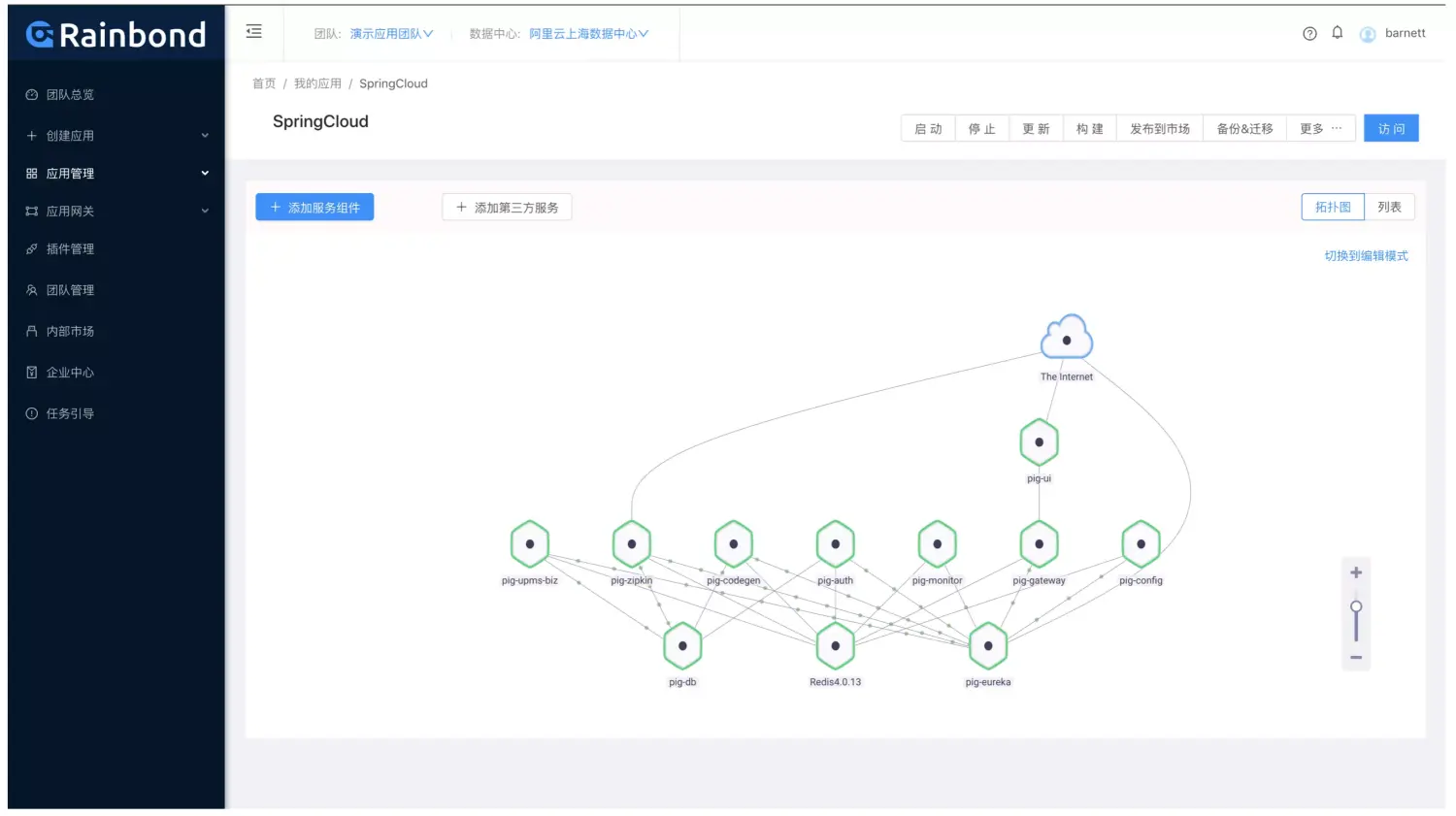The height and width of the screenshot is (816, 1456).
Task: Go to 首页 breadcrumb
Action: click(x=264, y=84)
